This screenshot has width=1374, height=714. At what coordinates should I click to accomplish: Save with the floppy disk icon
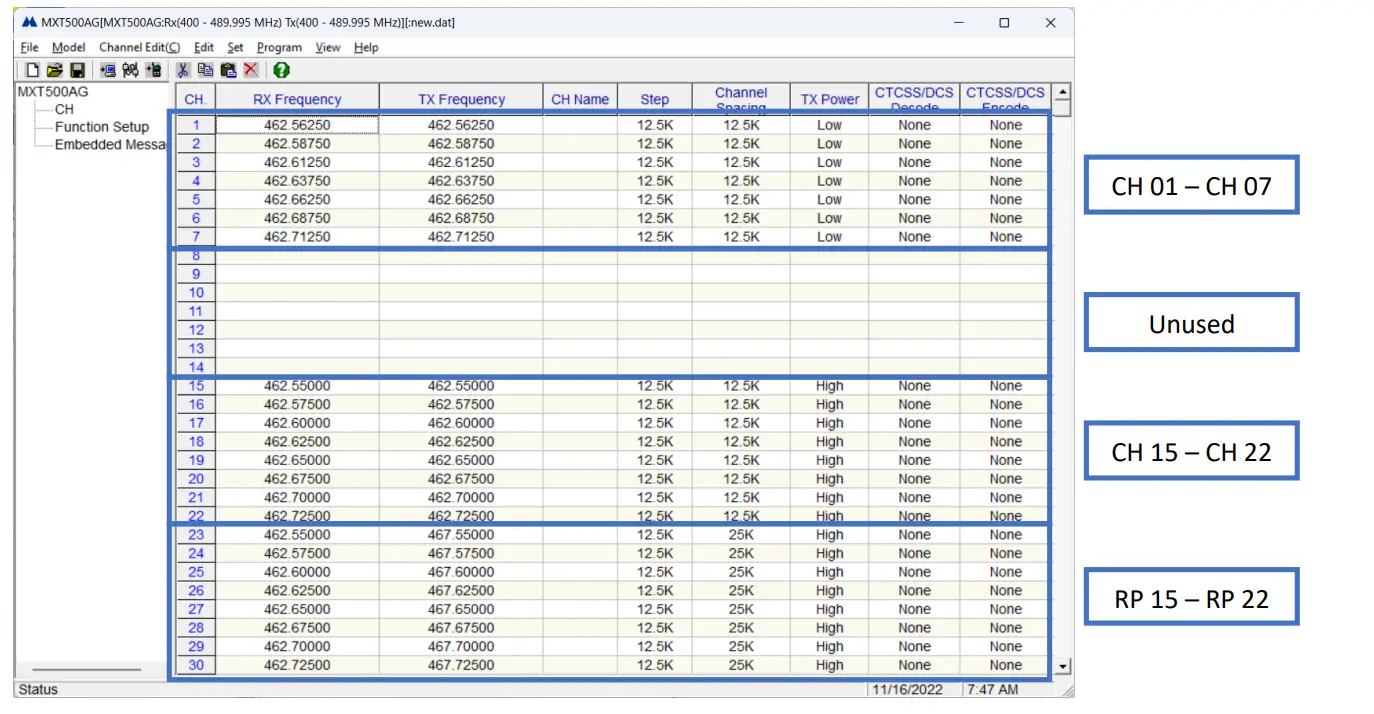(77, 70)
